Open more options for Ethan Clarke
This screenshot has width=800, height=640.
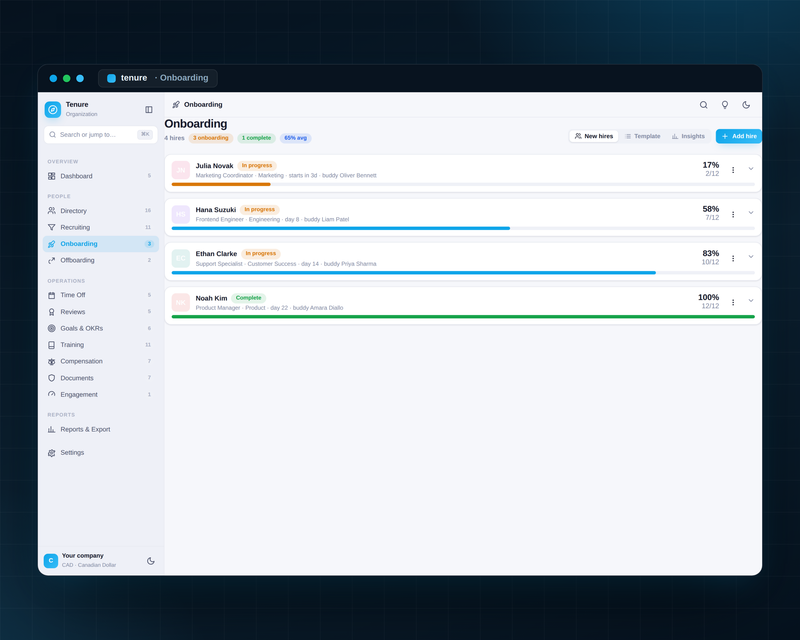733,259
